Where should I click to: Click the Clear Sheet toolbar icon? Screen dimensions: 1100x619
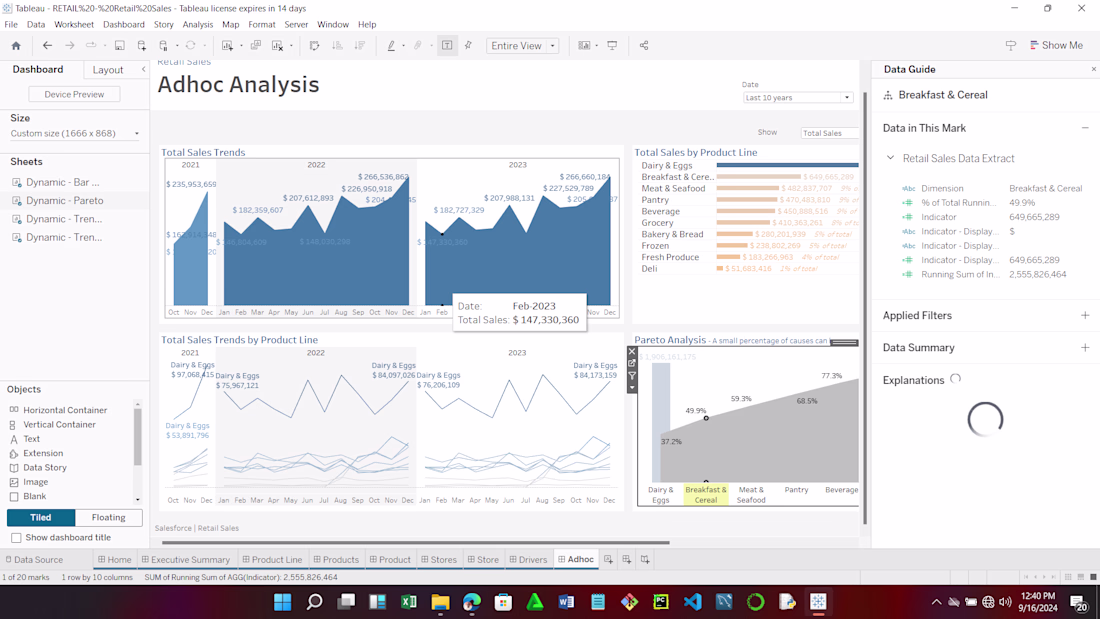[x=278, y=46]
